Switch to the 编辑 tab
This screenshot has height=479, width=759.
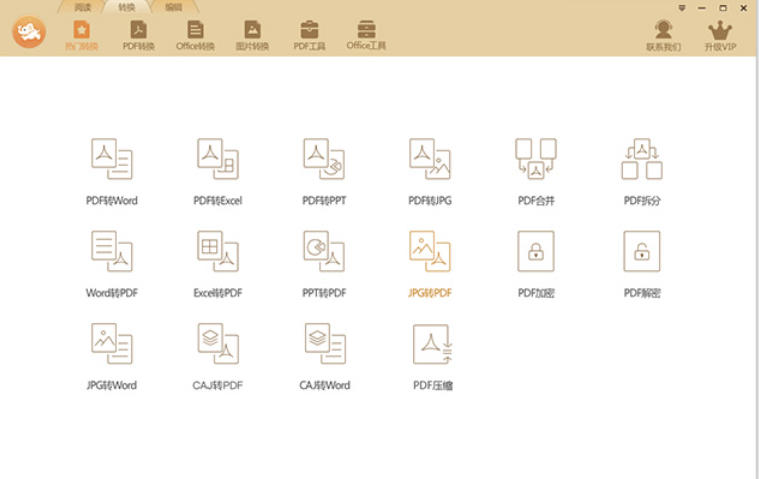pos(173,7)
